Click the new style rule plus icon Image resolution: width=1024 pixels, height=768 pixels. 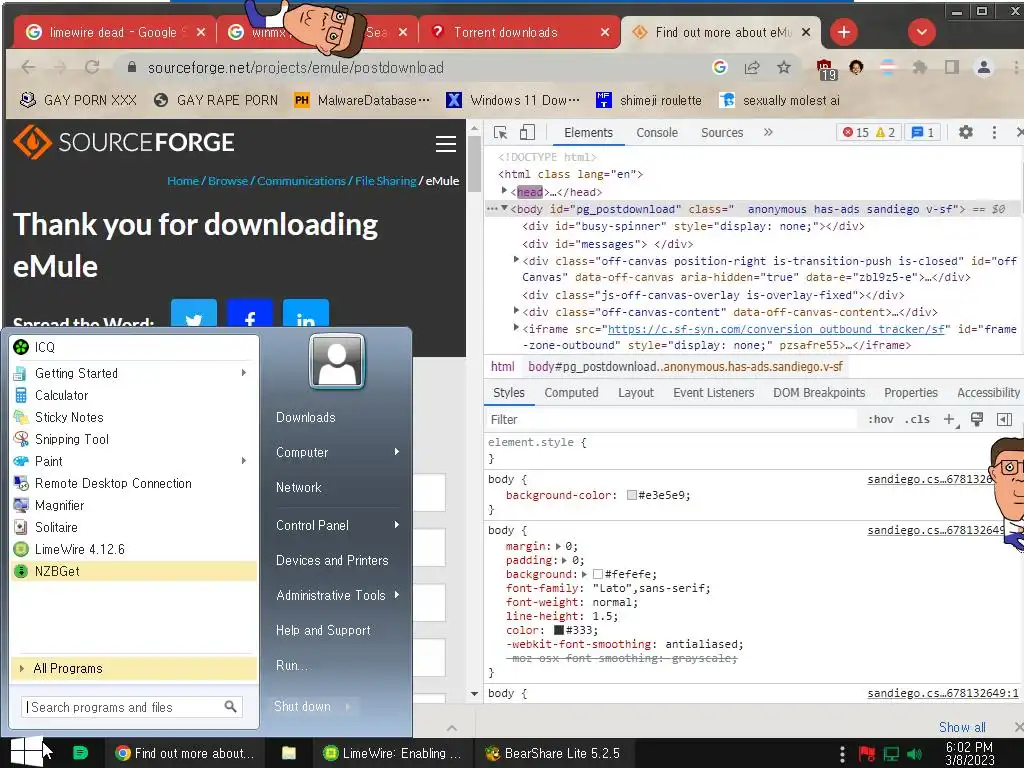pyautogui.click(x=950, y=419)
